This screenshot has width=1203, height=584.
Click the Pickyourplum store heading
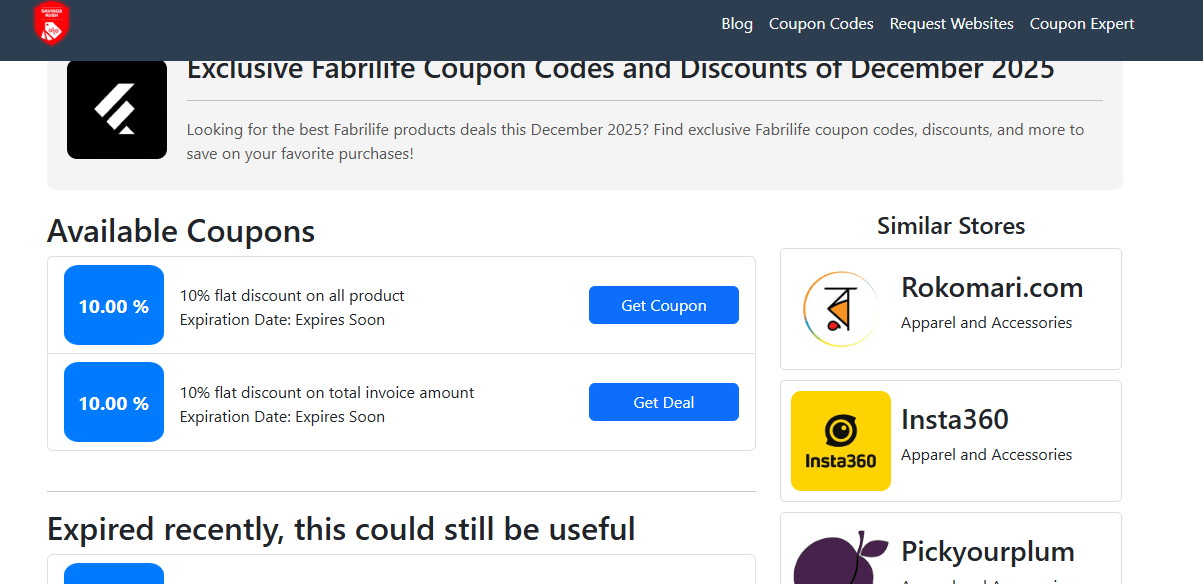coord(988,551)
